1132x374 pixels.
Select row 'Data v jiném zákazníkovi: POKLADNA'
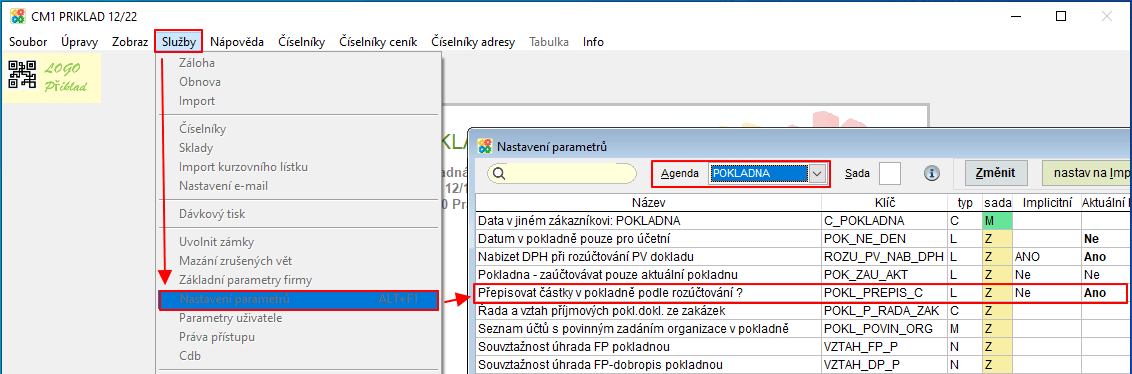click(x=804, y=220)
